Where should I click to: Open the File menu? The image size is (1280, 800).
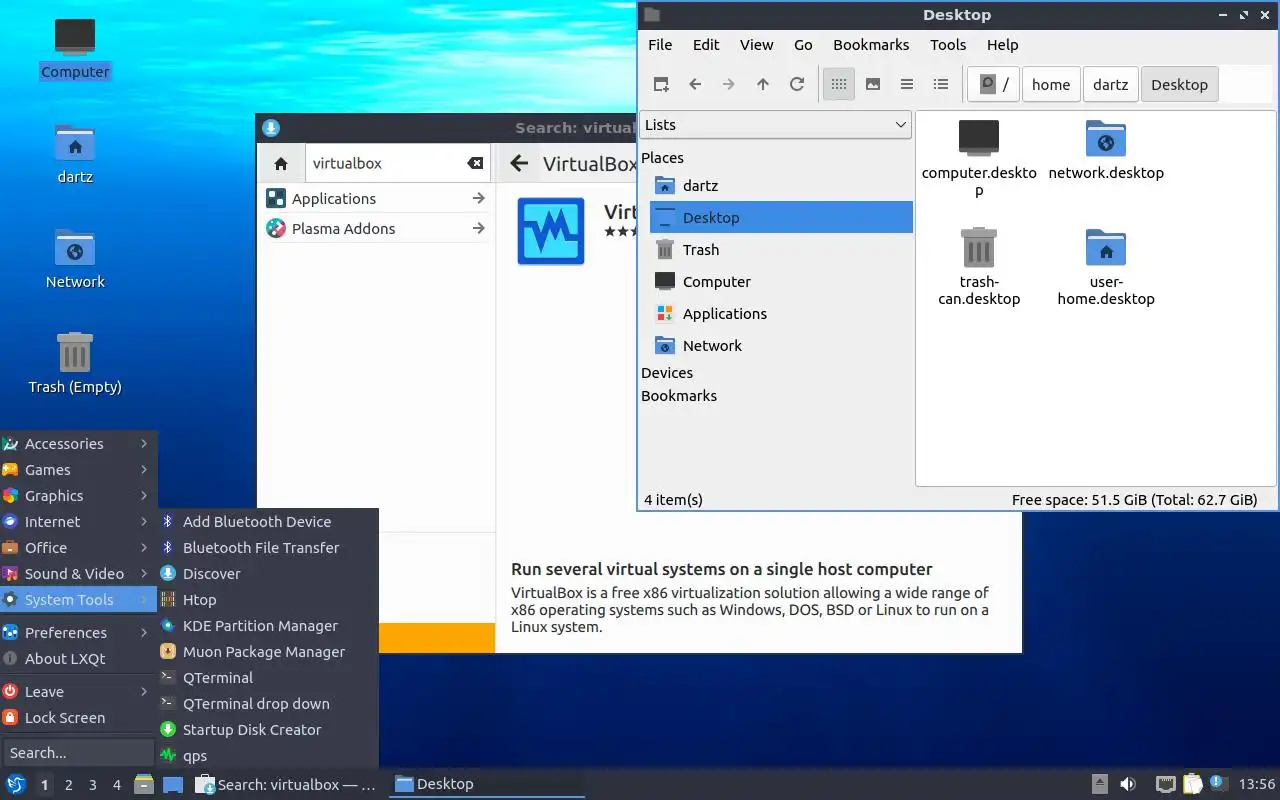tap(660, 45)
